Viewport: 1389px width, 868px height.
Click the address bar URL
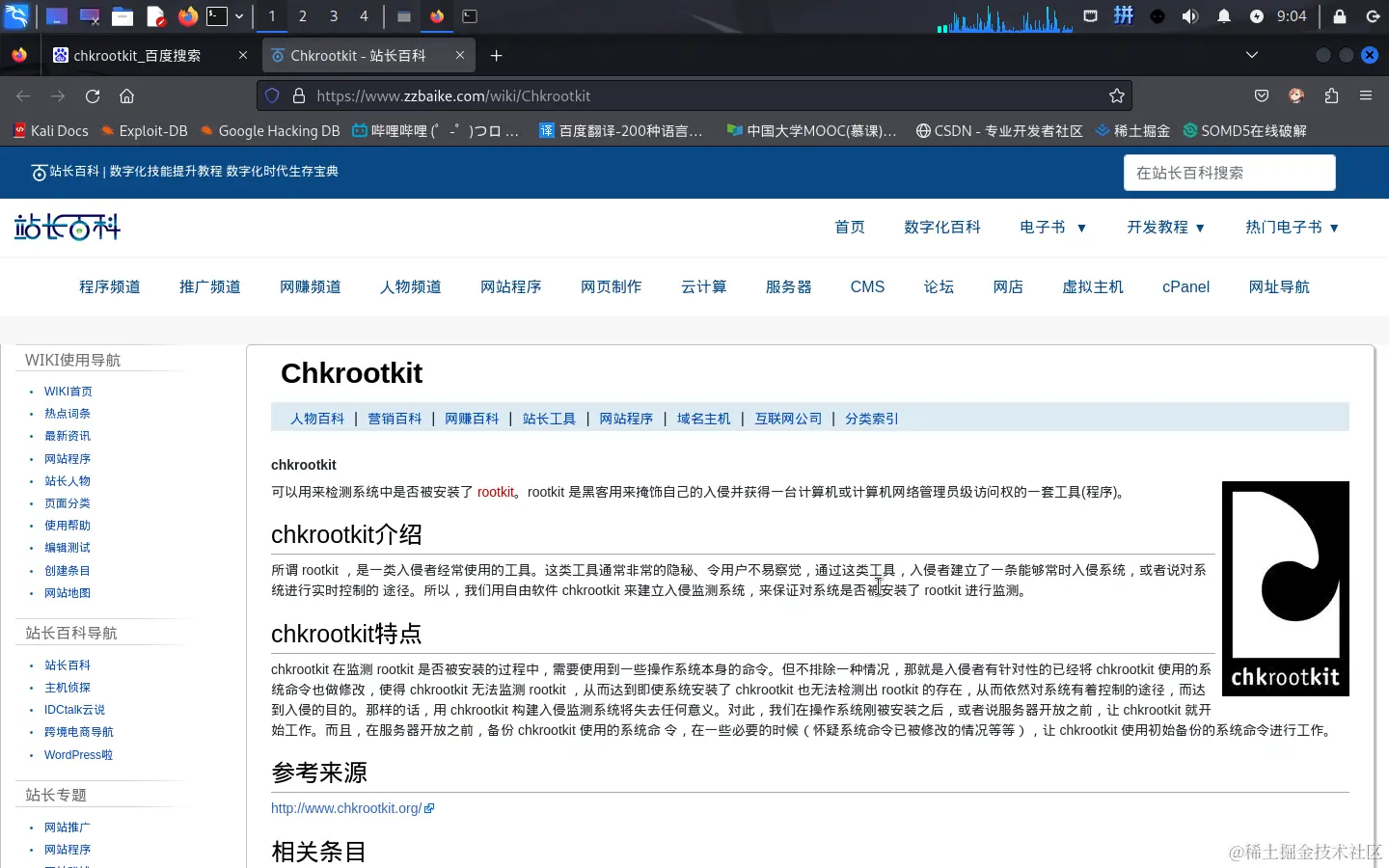(x=453, y=95)
